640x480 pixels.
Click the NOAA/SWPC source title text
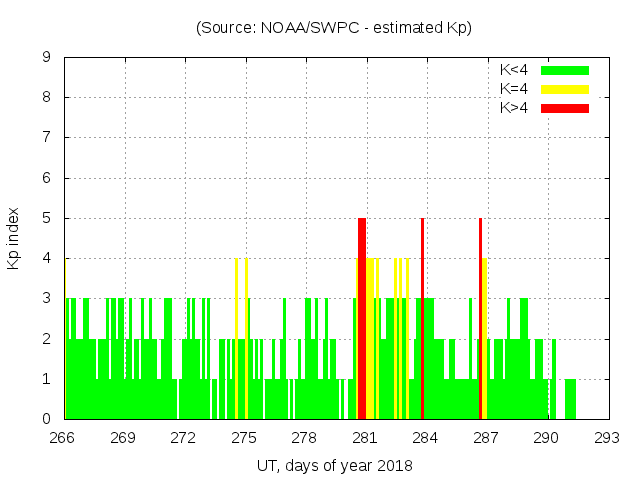pyautogui.click(x=334, y=28)
